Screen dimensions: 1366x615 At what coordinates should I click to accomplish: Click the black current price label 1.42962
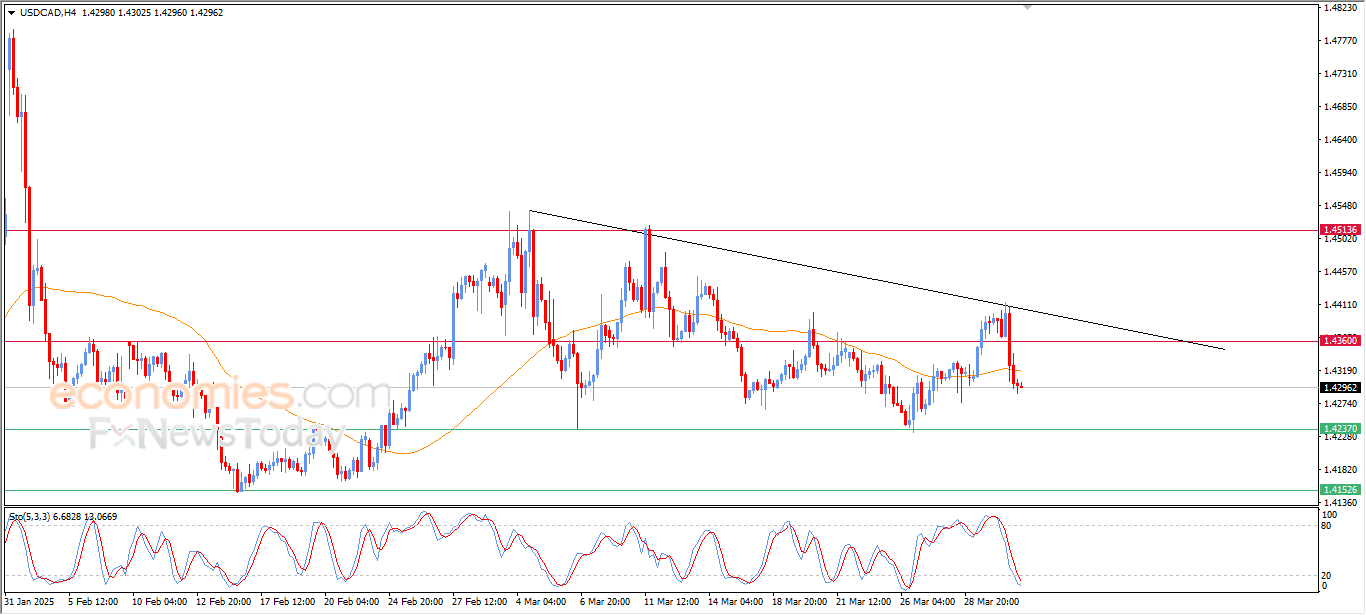pyautogui.click(x=1340, y=387)
